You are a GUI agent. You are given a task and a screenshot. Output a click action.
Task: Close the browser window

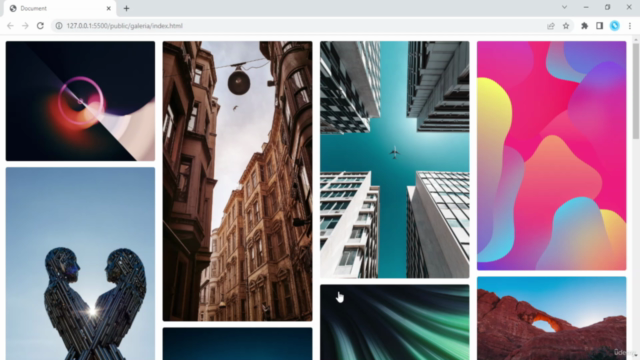[629, 7]
